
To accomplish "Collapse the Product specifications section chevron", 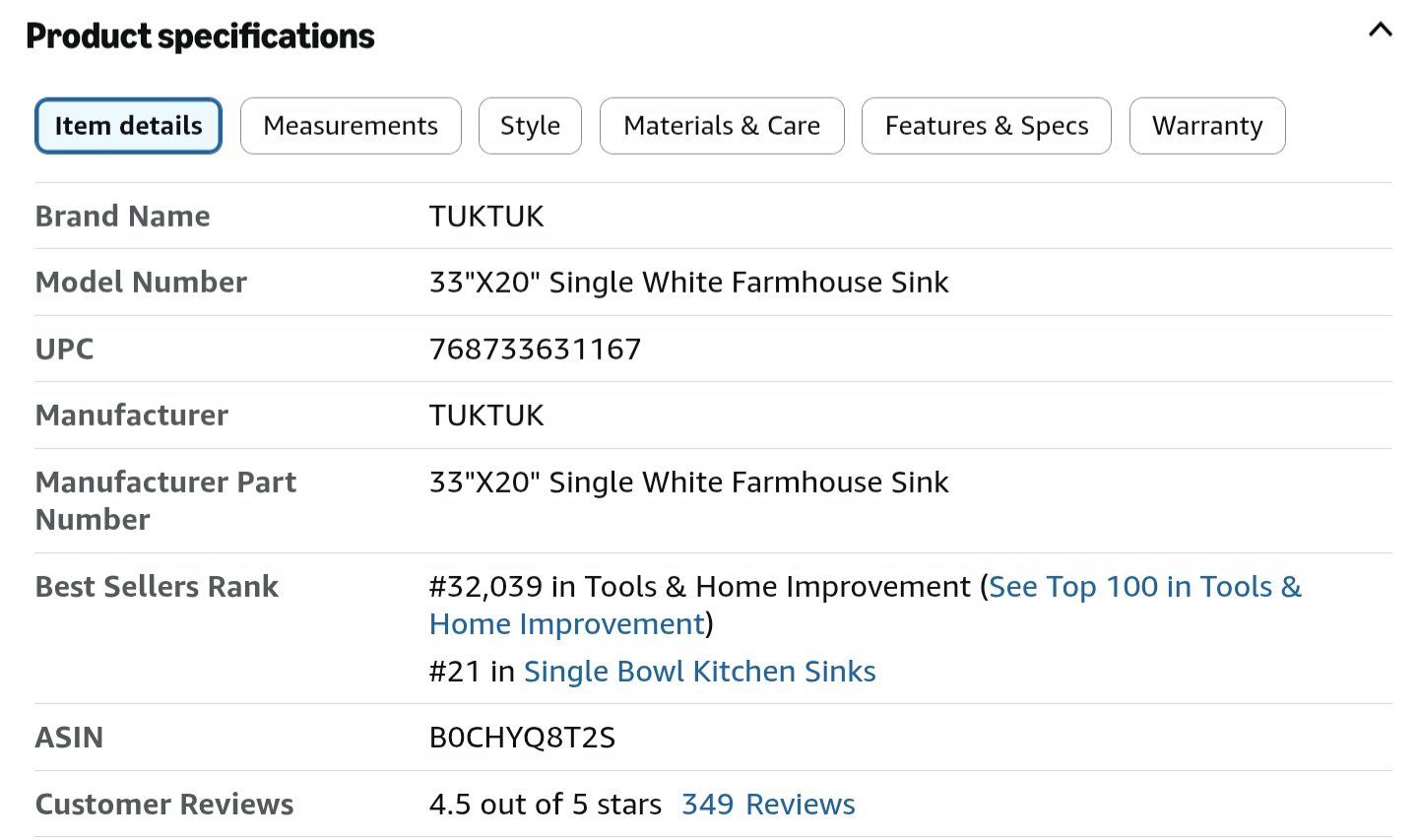I will 1381,30.
